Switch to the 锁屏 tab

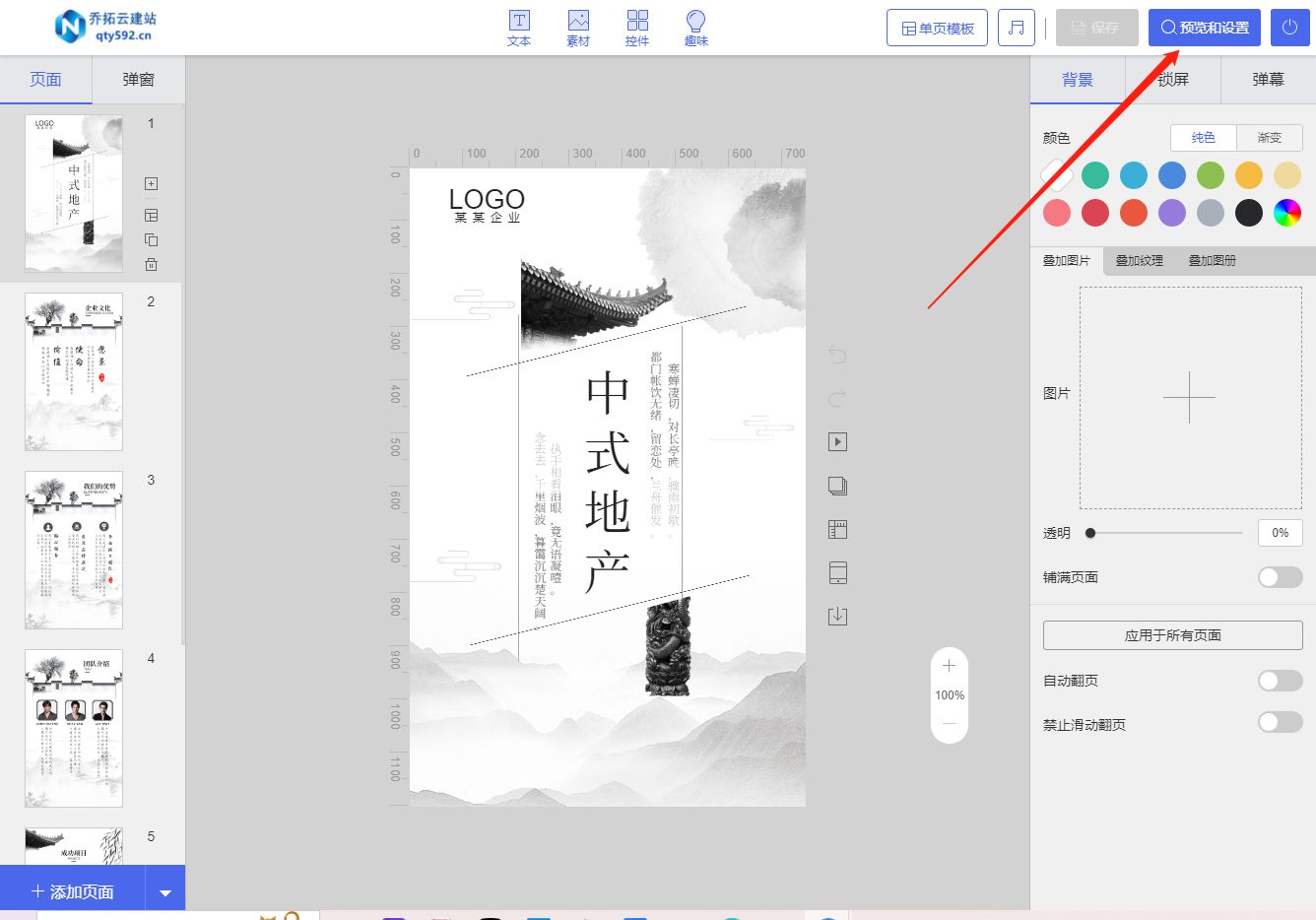click(1173, 80)
